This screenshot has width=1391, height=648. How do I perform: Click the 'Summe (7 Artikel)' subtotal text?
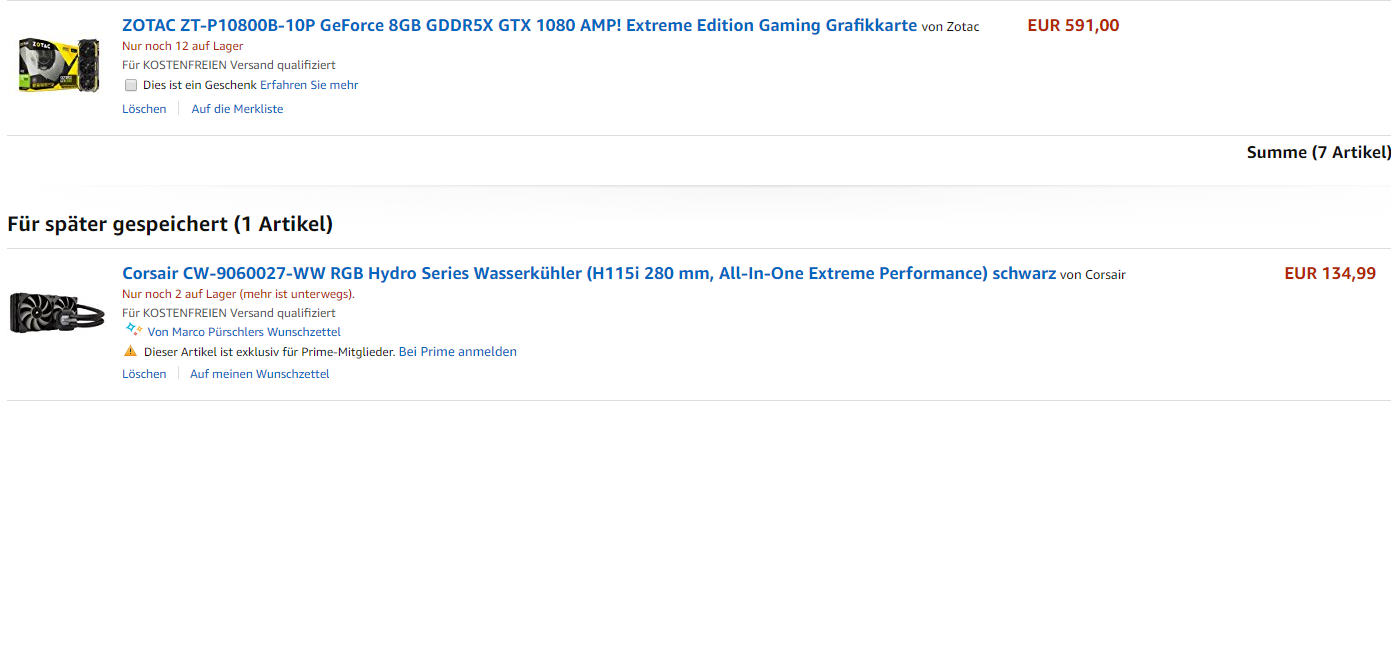pos(1319,152)
